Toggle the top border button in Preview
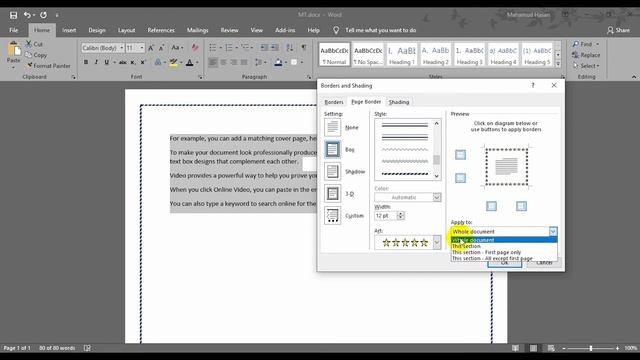 [x=460, y=155]
